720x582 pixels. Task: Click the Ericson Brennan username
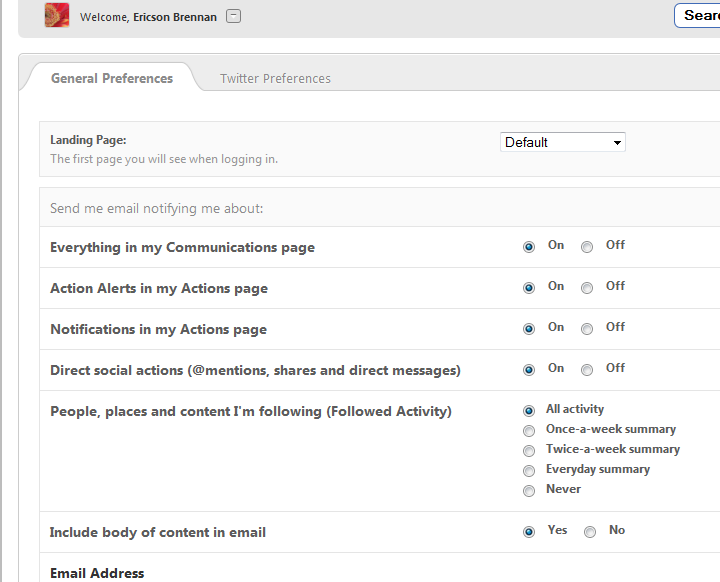tap(175, 17)
